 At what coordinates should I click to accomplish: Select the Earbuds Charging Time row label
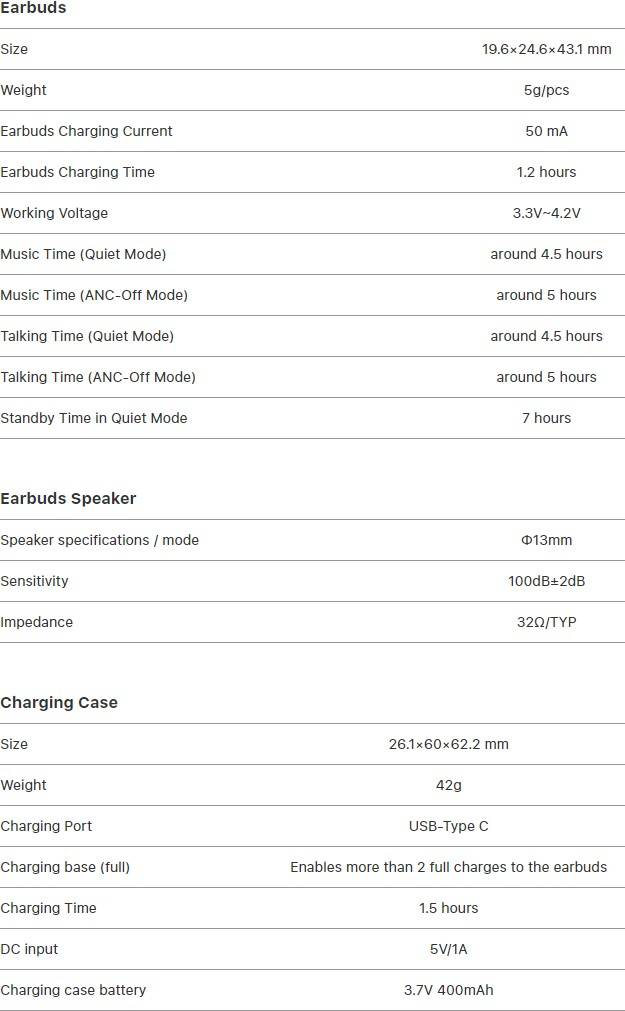click(77, 172)
